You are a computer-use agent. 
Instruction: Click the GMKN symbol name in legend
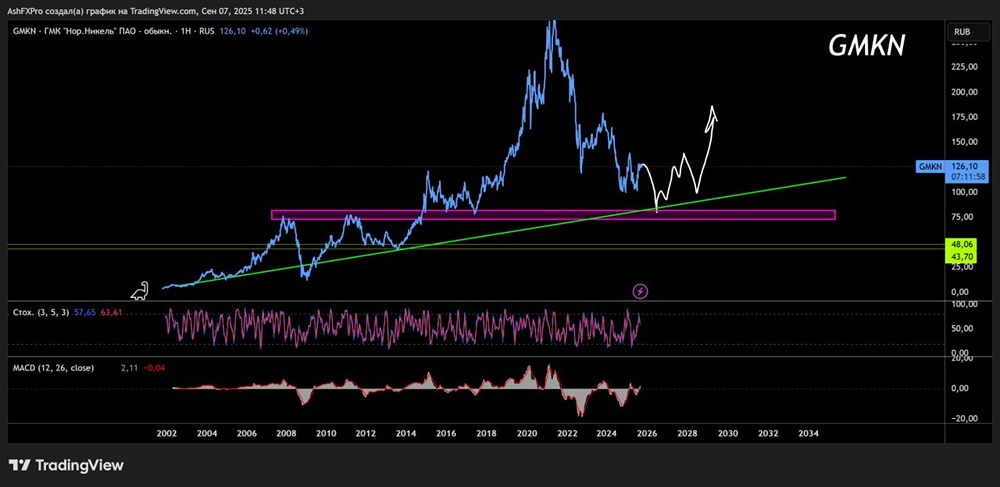24,31
